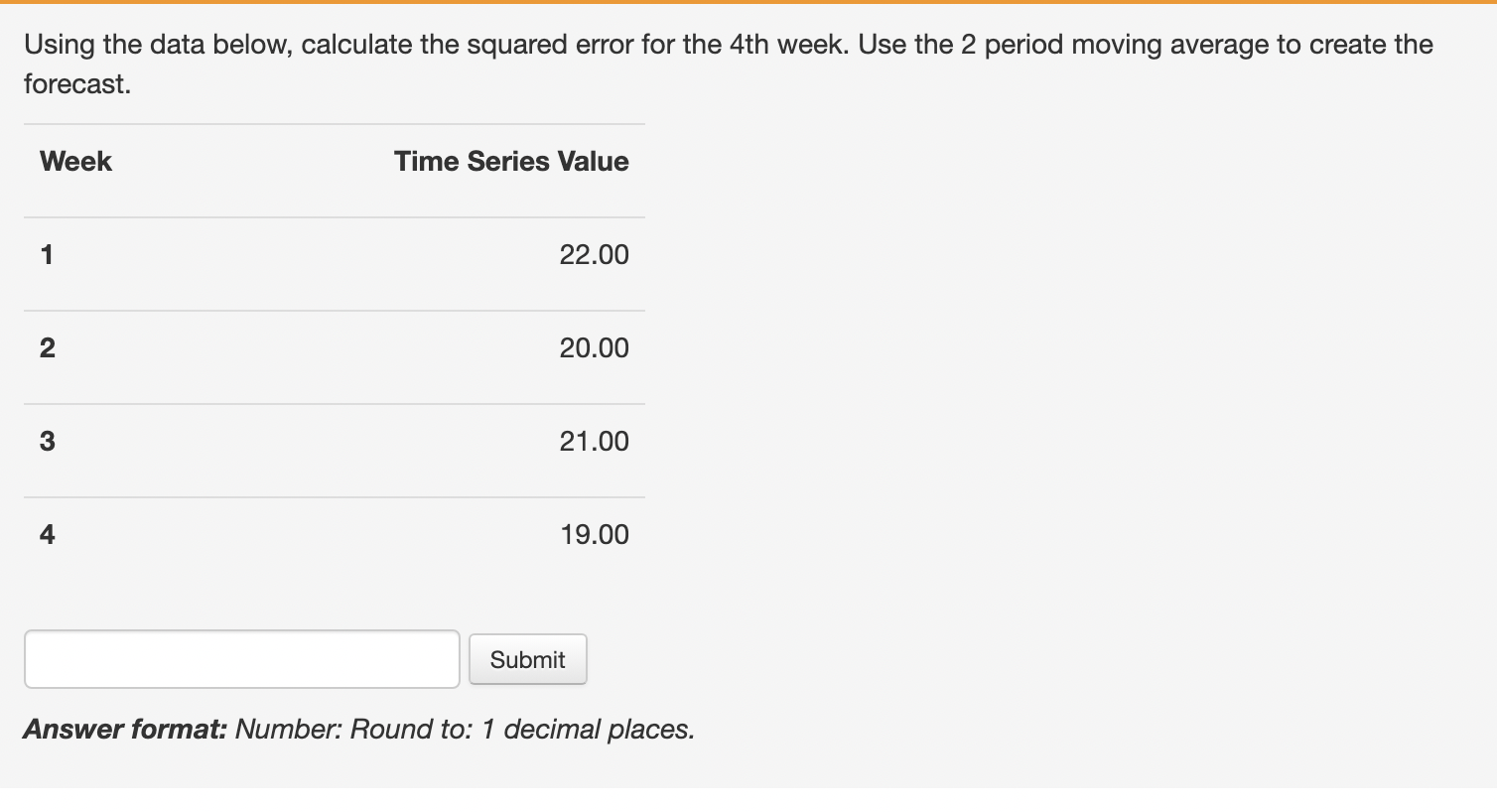Click the word forecast in the question
1497x812 pixels.
pos(73,85)
